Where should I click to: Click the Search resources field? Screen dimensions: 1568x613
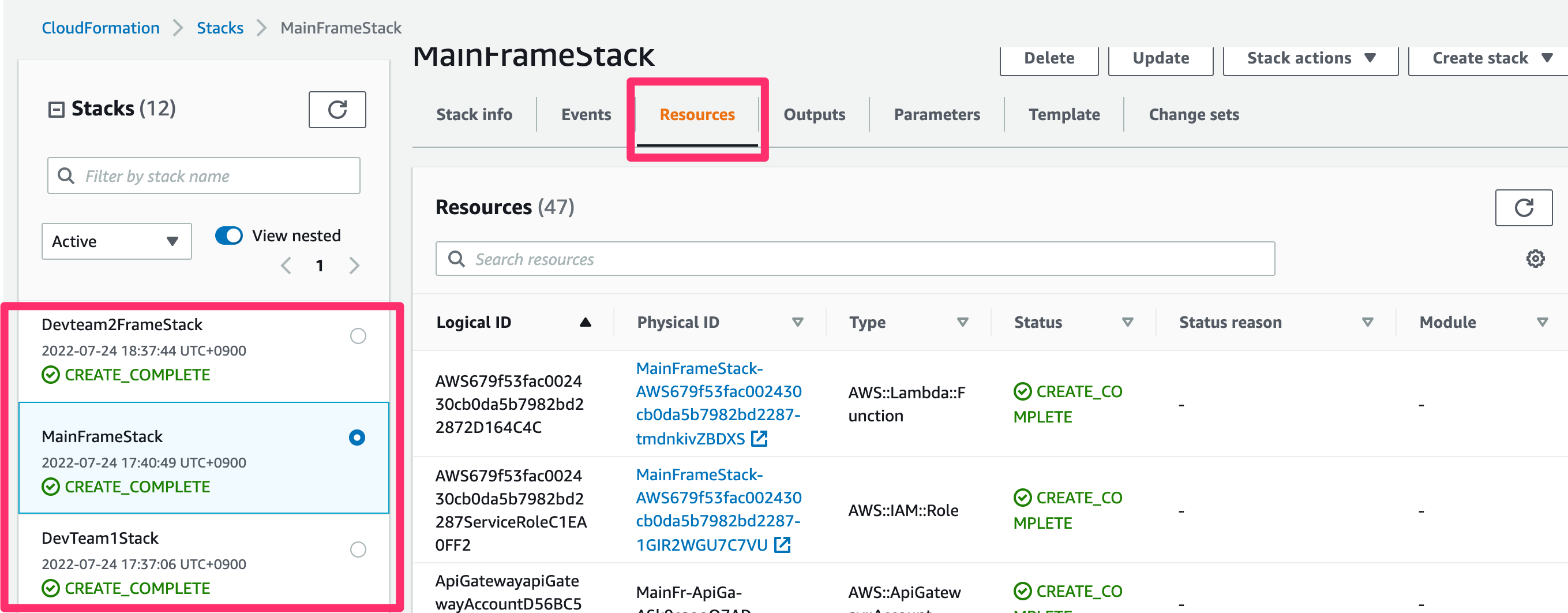855,259
